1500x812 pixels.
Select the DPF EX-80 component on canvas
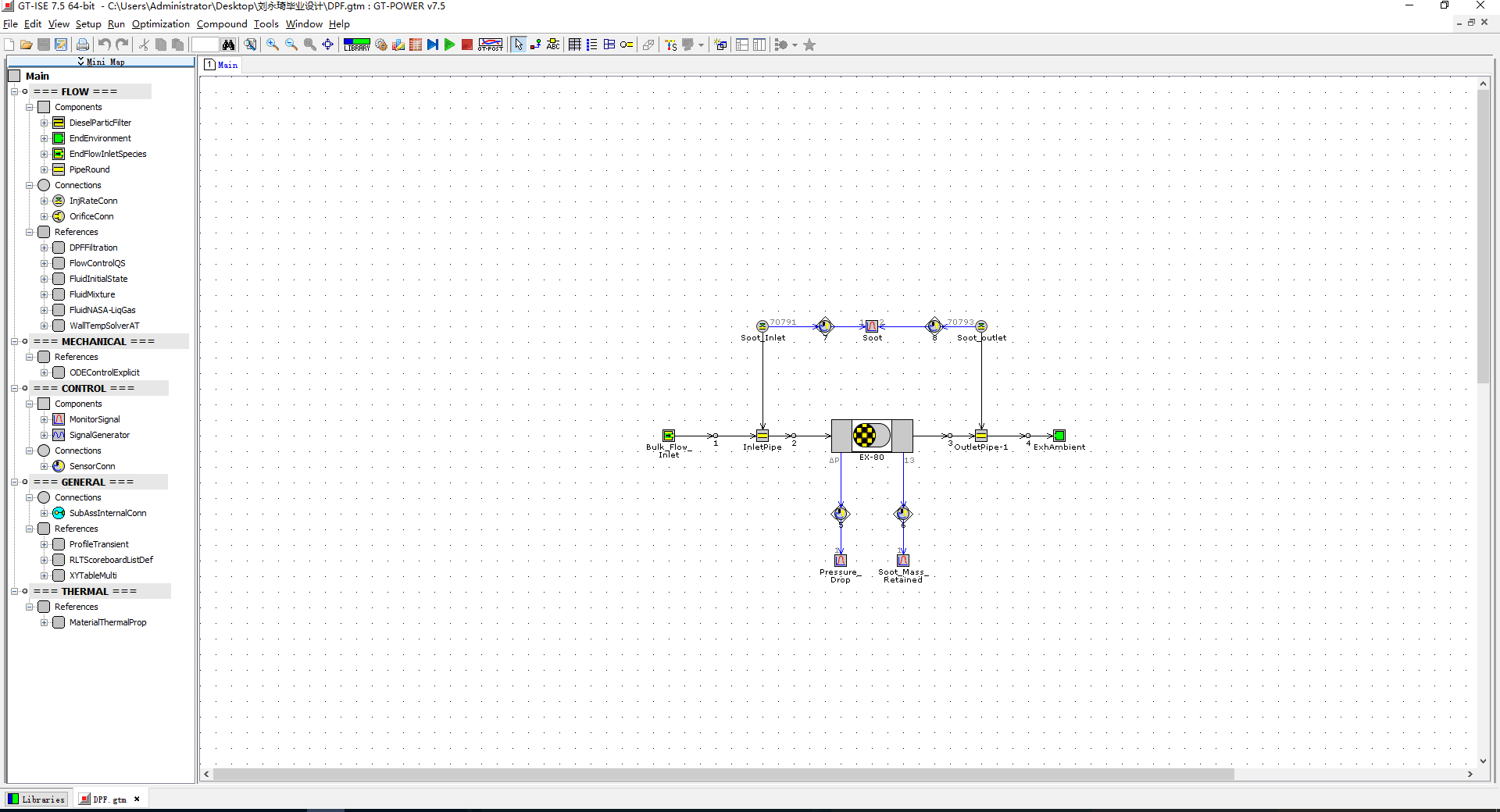point(871,436)
